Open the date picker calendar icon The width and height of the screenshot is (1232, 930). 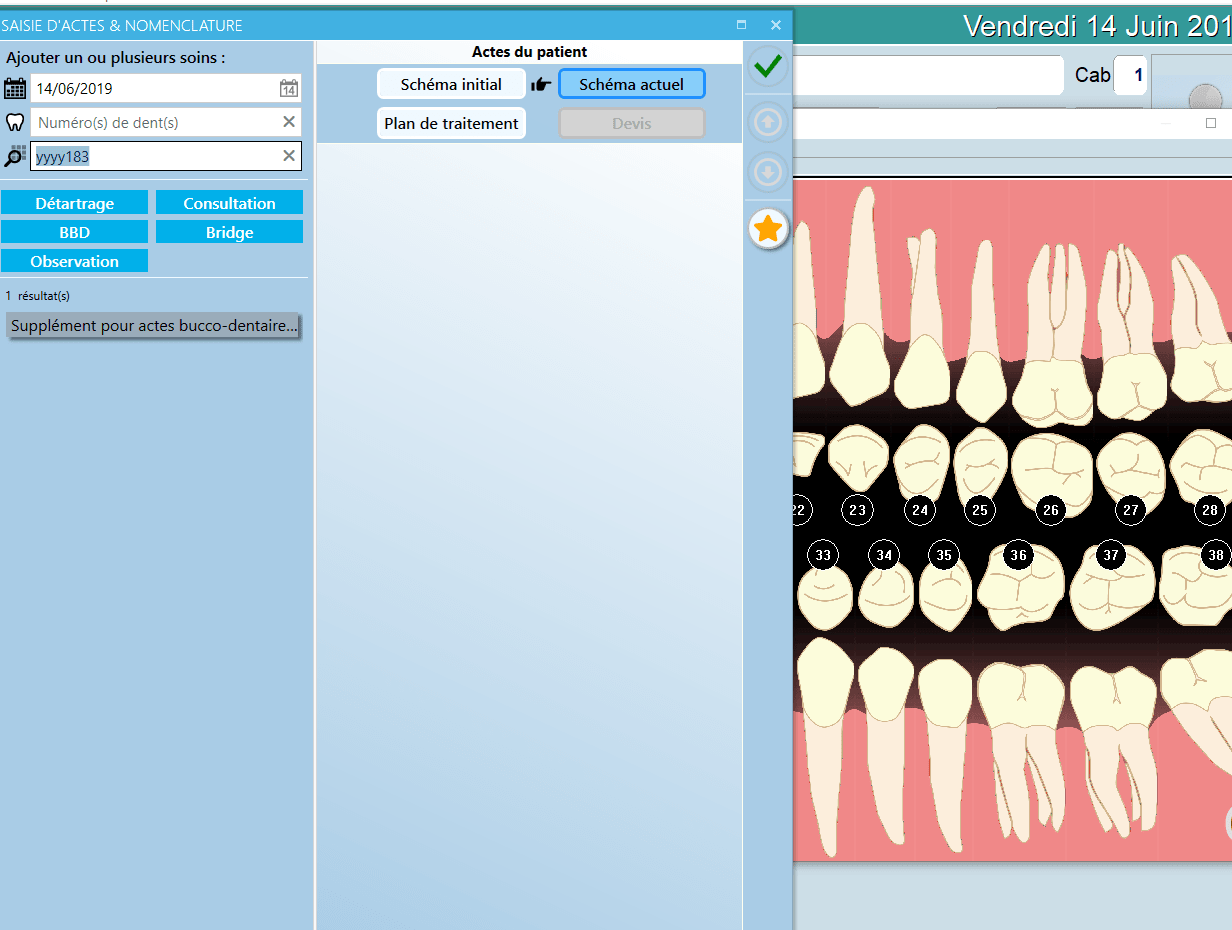coord(288,88)
